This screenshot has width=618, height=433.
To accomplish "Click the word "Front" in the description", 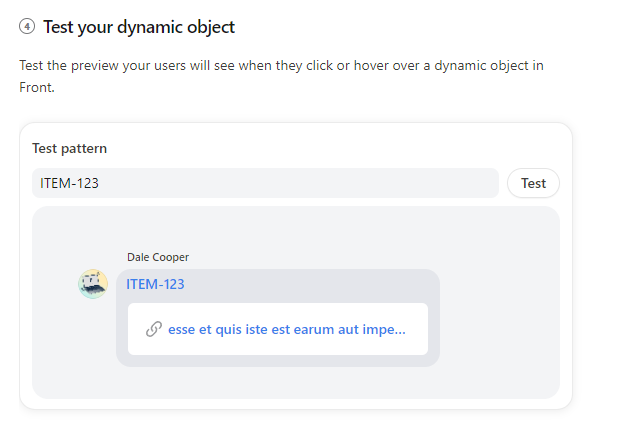I will [38, 87].
